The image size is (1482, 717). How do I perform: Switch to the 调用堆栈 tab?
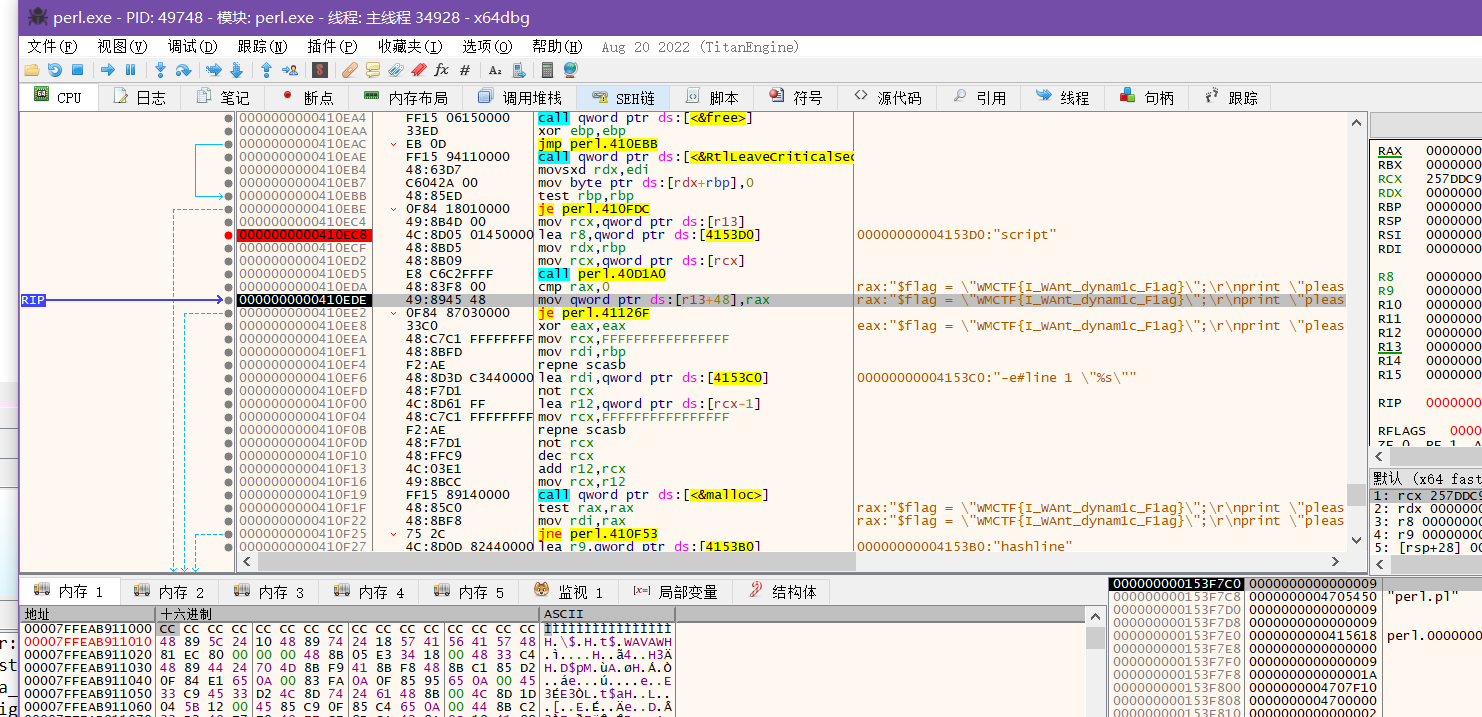point(520,97)
